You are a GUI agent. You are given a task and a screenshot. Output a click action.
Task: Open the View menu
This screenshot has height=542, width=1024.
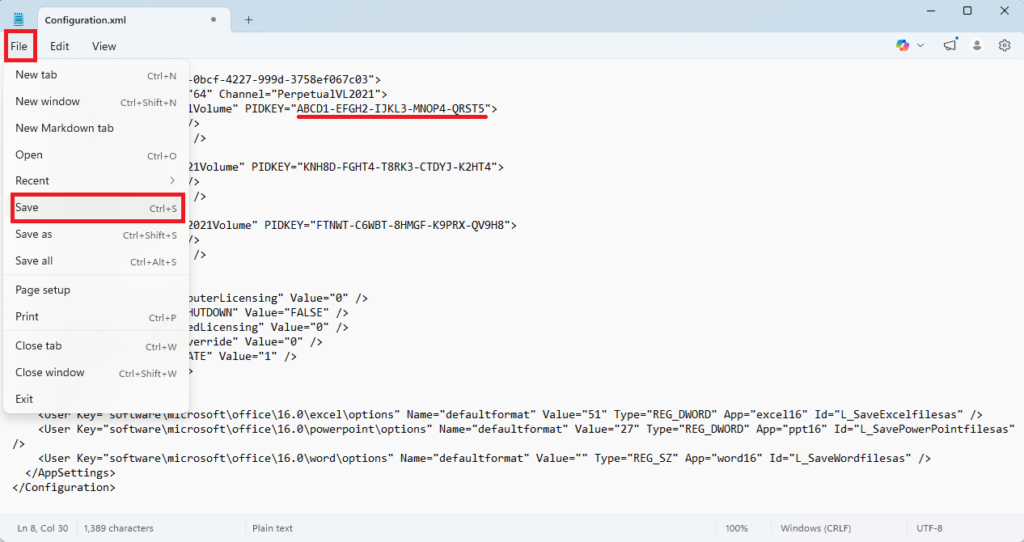pyautogui.click(x=104, y=46)
